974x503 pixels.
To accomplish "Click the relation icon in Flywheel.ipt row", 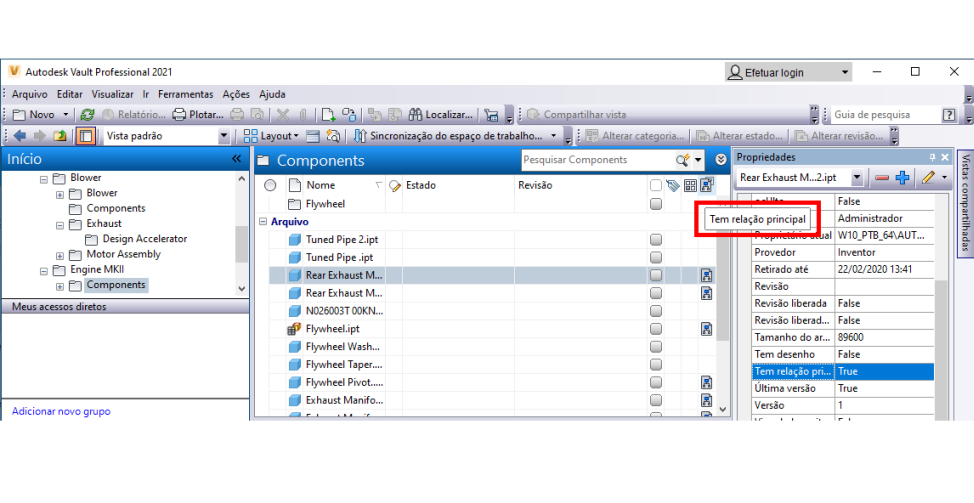I will pos(706,329).
